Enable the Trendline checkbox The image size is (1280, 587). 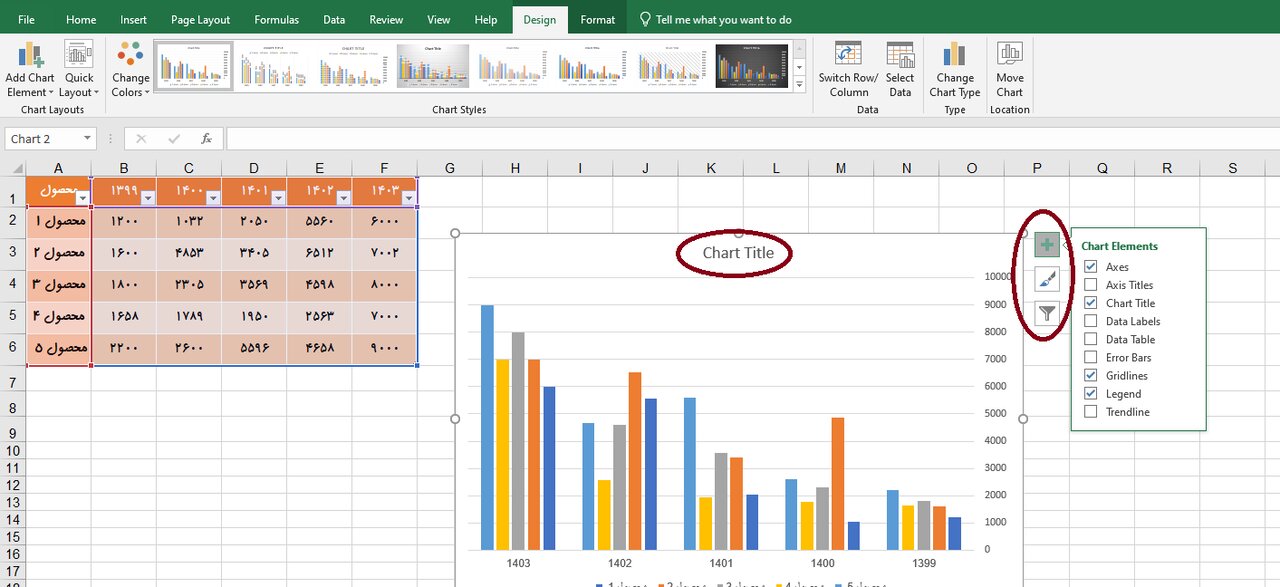tap(1091, 412)
